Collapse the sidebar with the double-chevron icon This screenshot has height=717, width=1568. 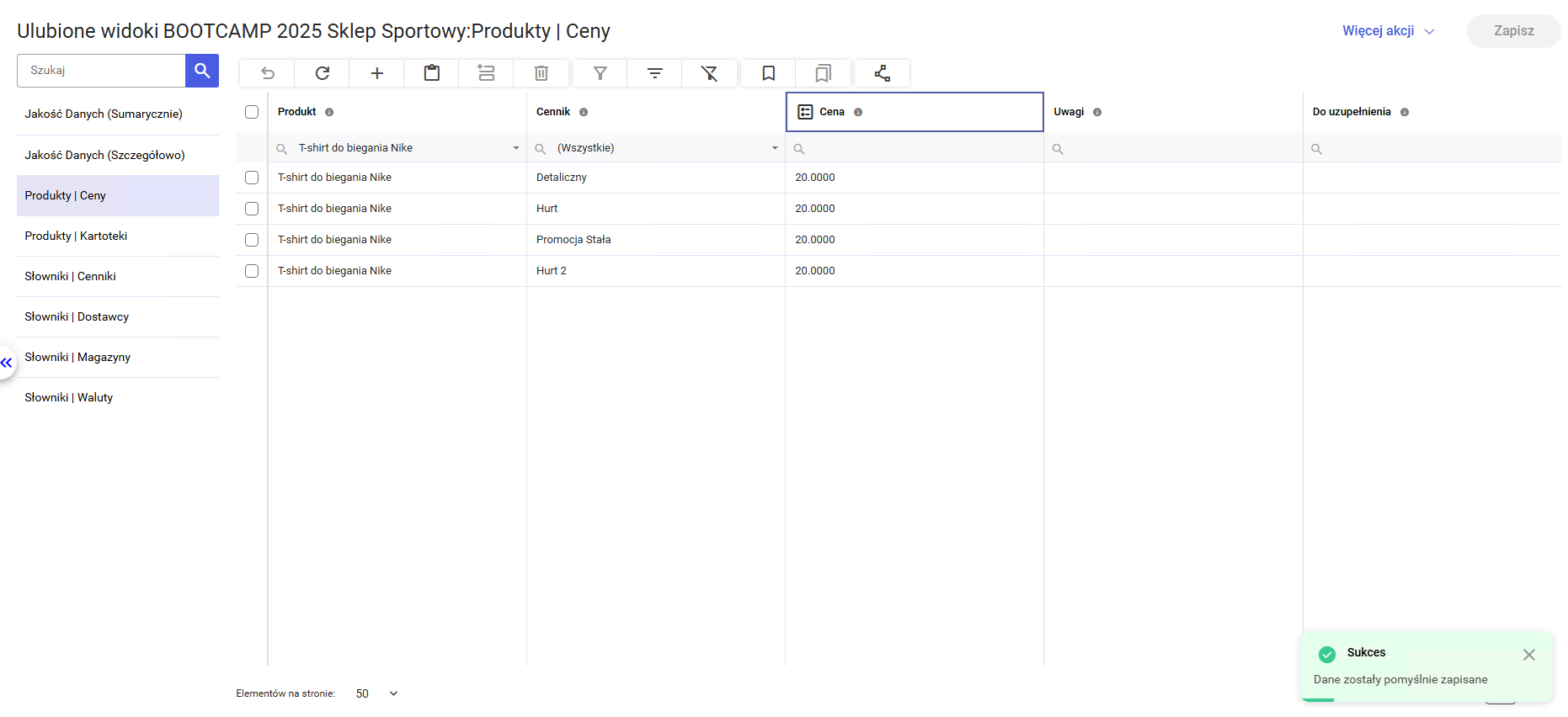7,363
